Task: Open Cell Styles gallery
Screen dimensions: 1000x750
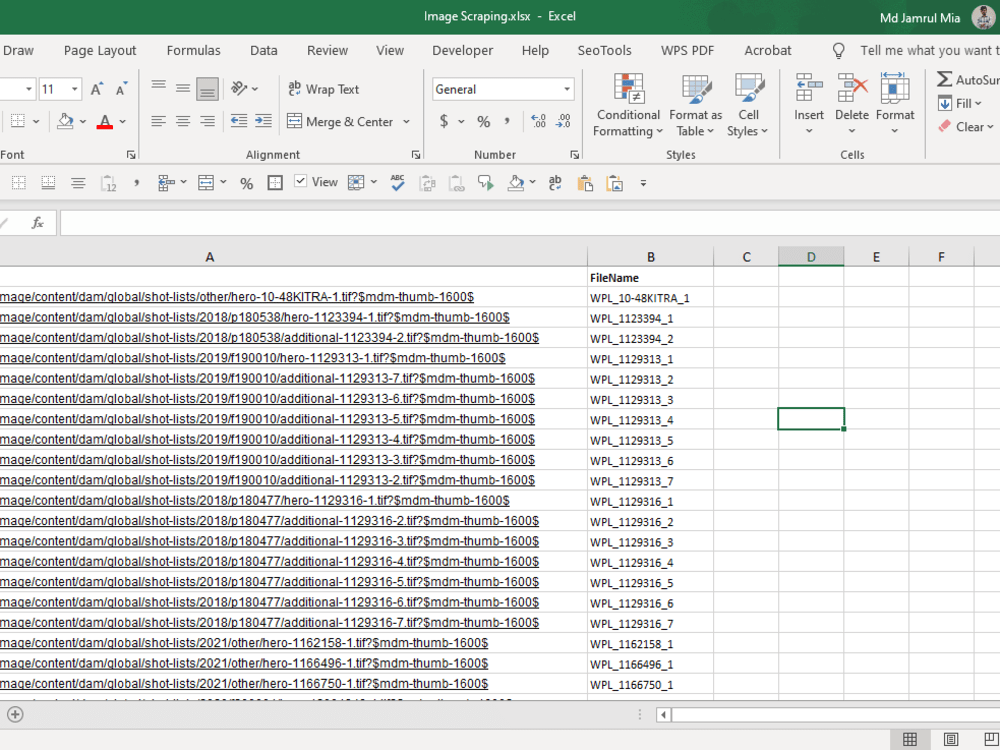Action: (x=748, y=105)
